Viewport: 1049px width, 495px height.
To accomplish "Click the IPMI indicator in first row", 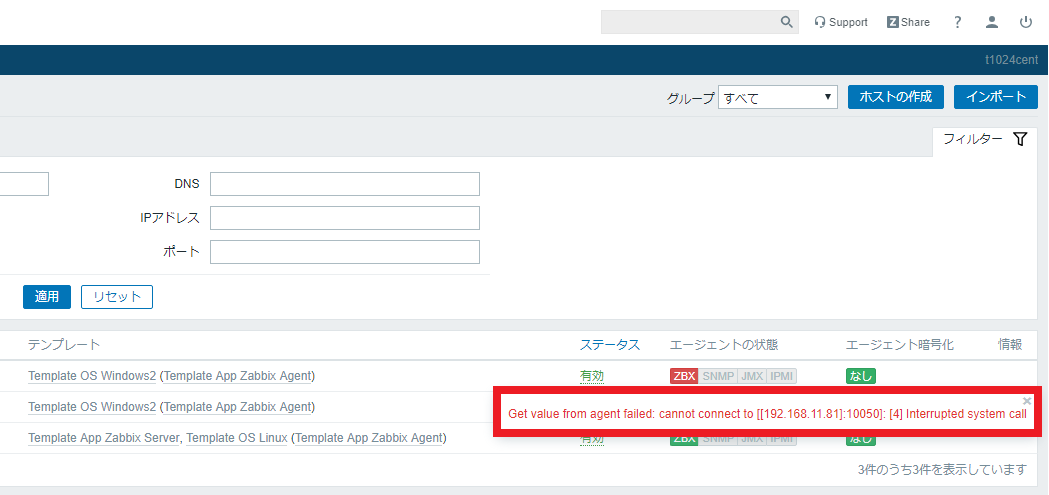I will point(781,376).
